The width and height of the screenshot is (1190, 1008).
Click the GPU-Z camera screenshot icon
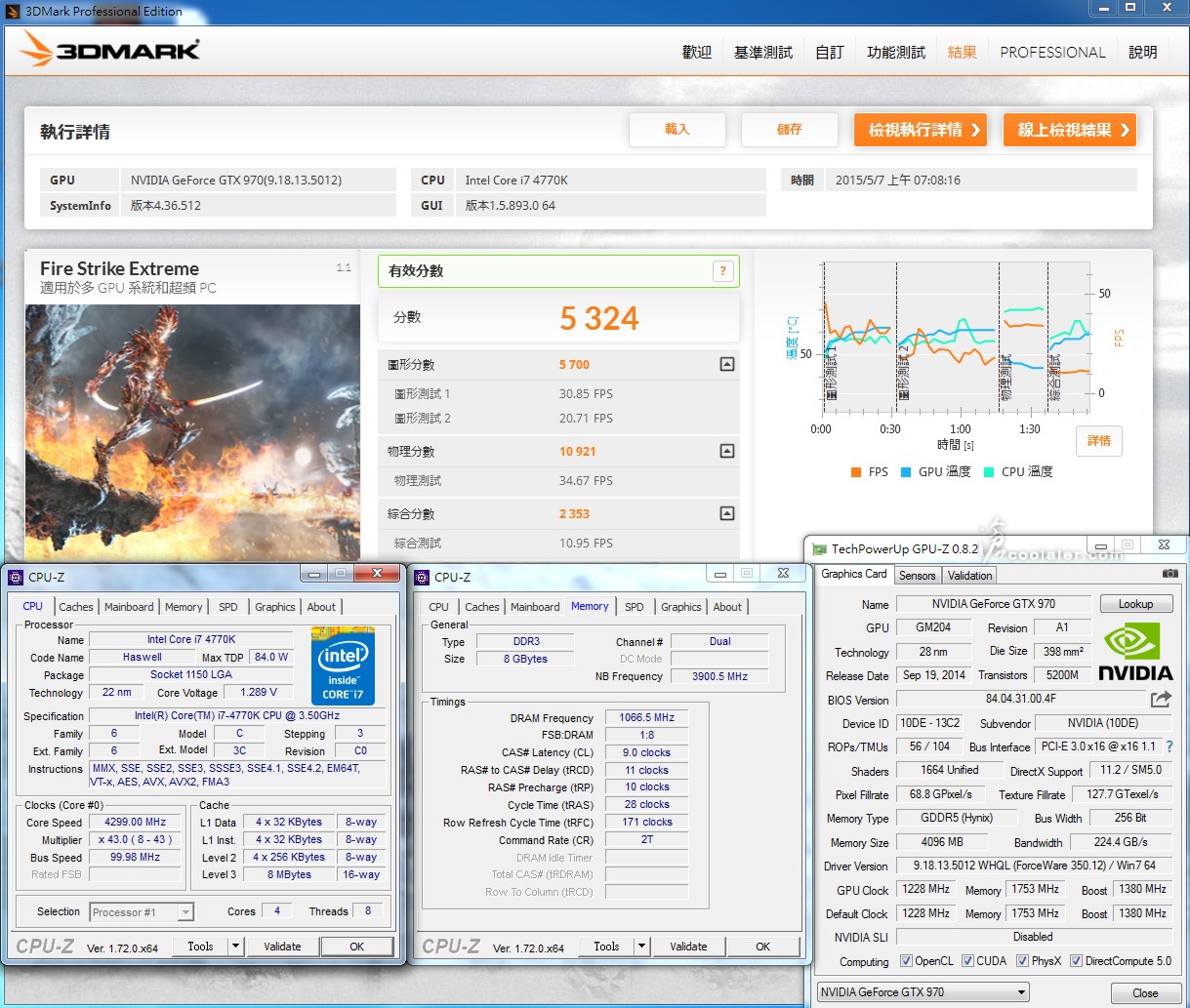click(1170, 574)
